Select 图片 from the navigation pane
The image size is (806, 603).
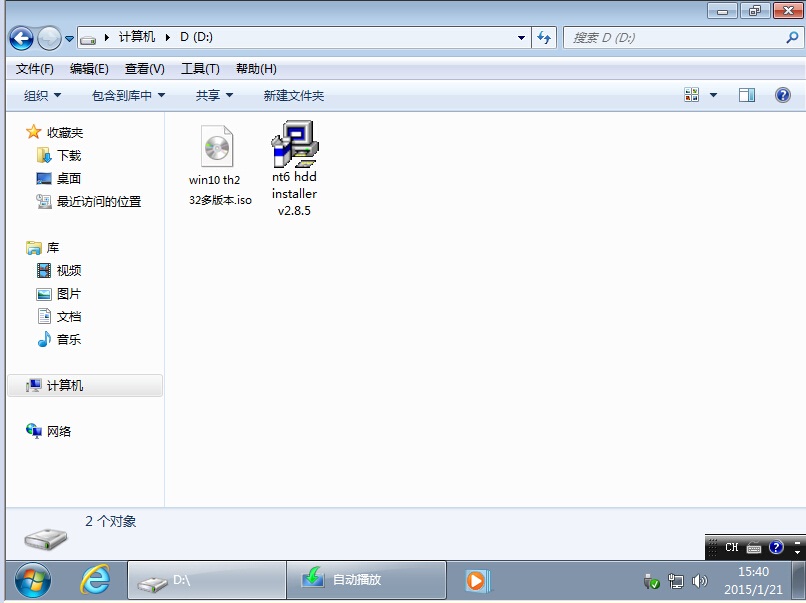coord(68,293)
